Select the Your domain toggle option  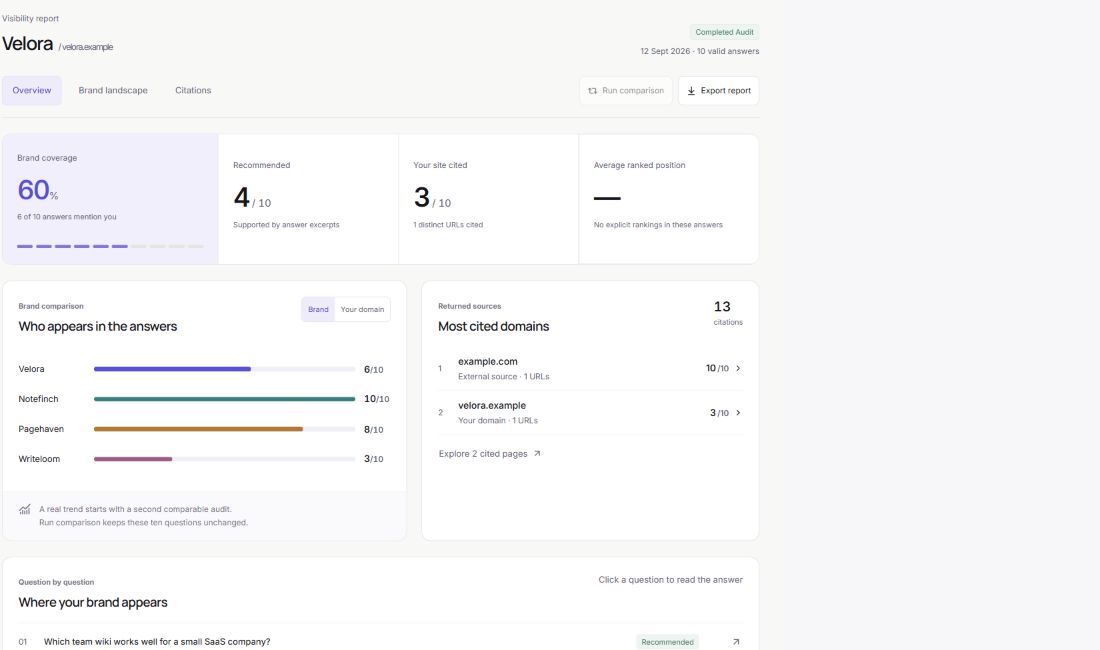click(x=362, y=309)
